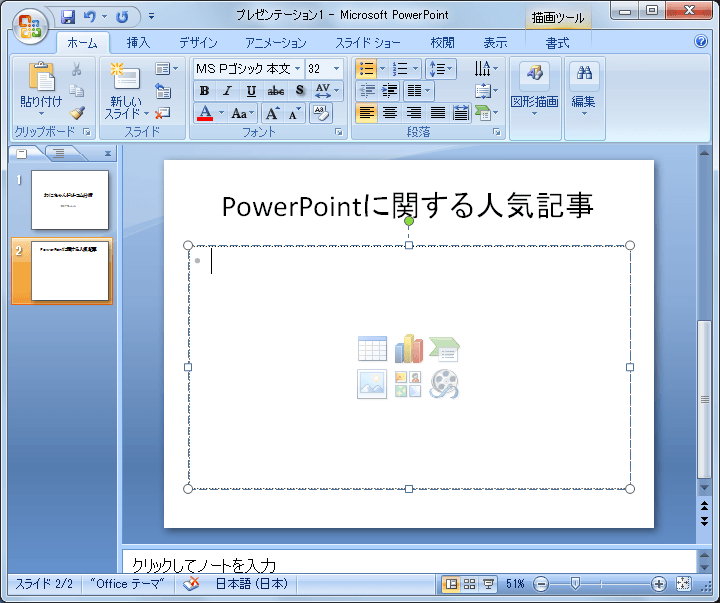The height and width of the screenshot is (603, 720).
Task: Expand the font size 32 dropdown
Action: coord(336,69)
